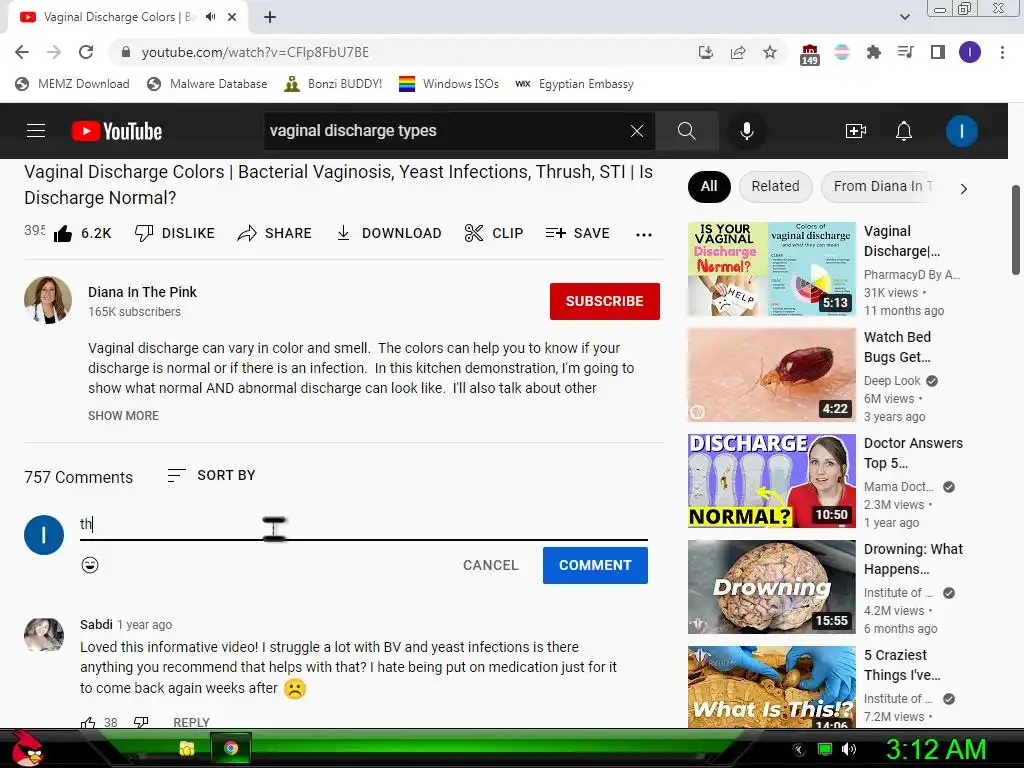
Task: Open Chrome profile avatar in toolbar
Action: 970,52
